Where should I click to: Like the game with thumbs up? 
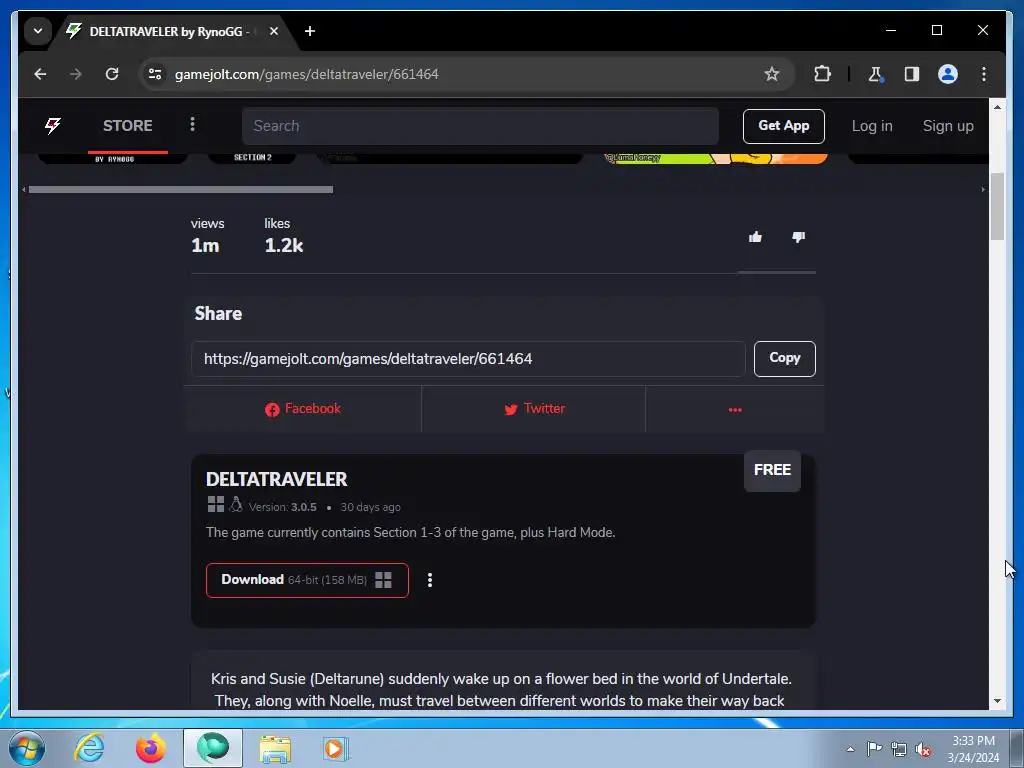[756, 237]
